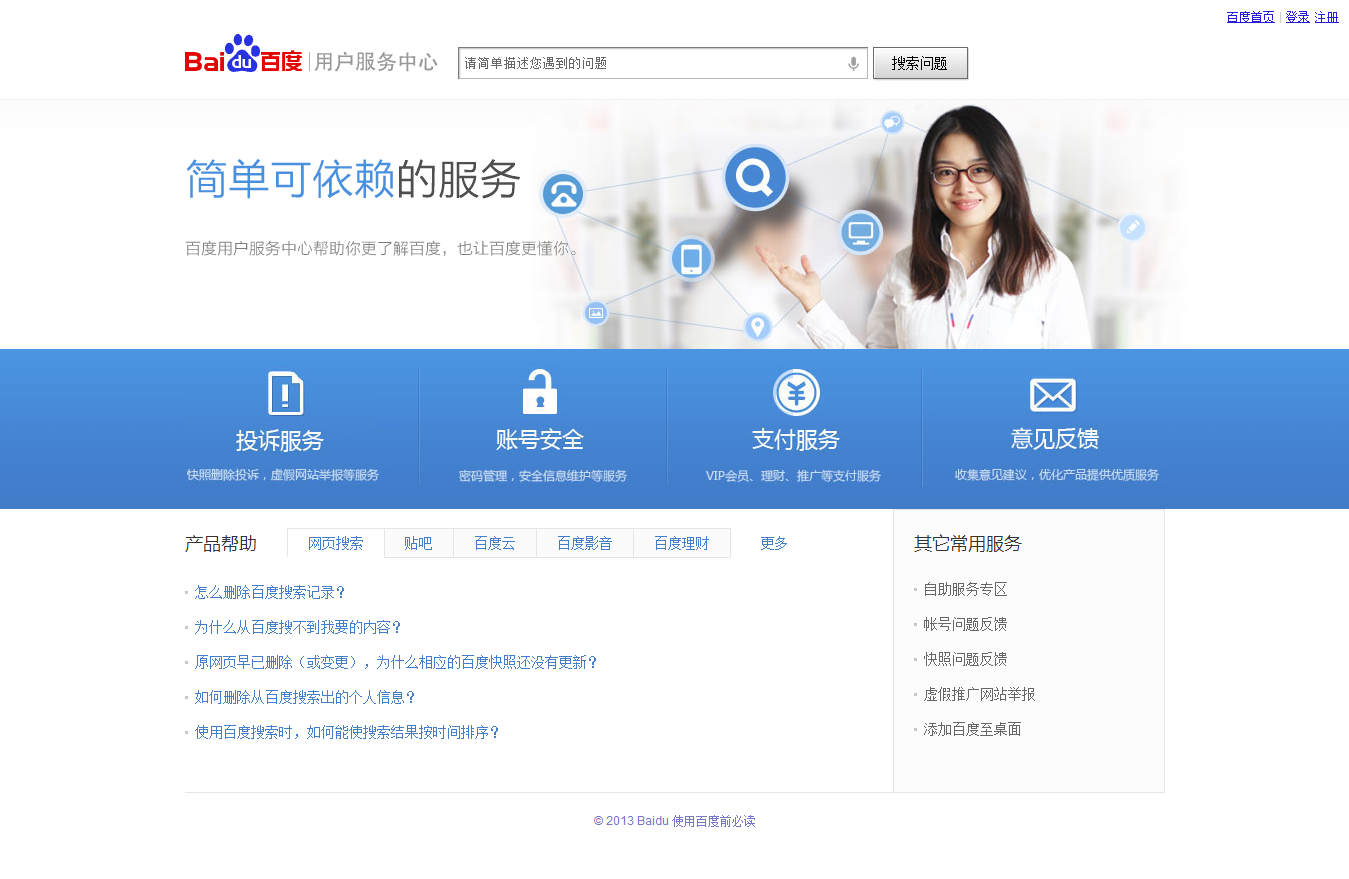Open 百度首页 via the top link
The height and width of the screenshot is (879, 1349).
1249,16
